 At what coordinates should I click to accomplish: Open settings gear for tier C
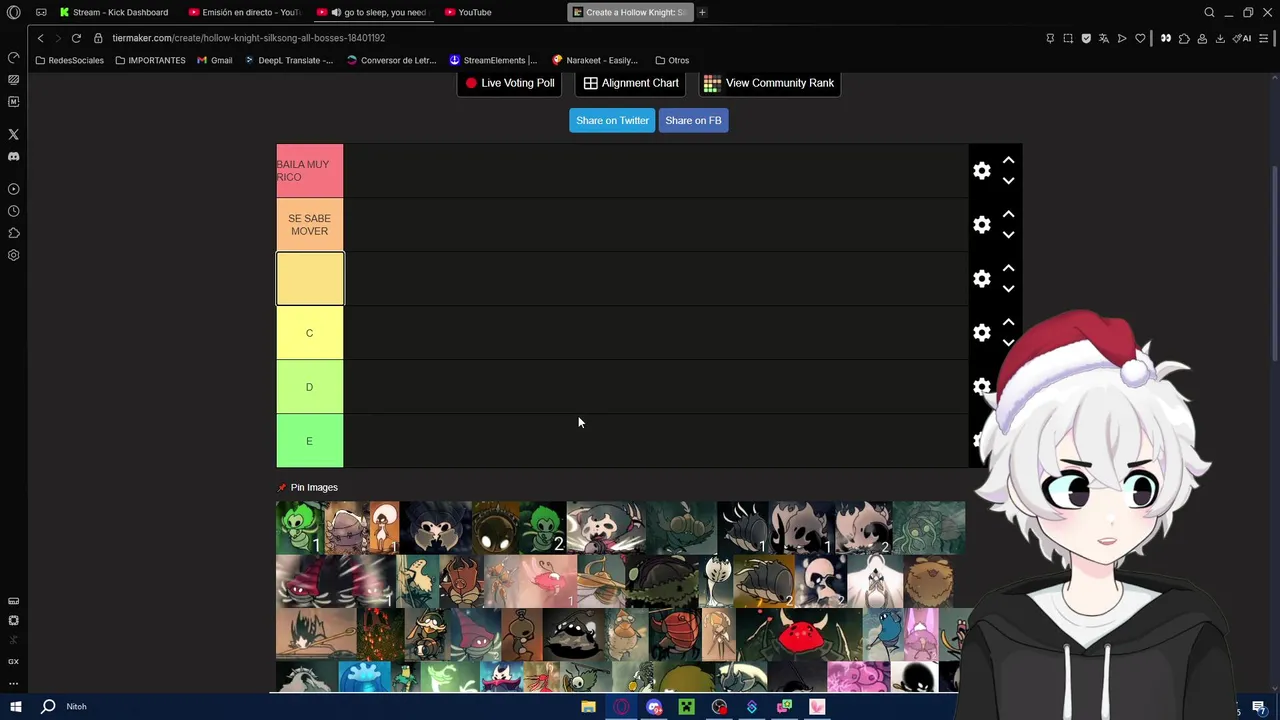(x=982, y=333)
